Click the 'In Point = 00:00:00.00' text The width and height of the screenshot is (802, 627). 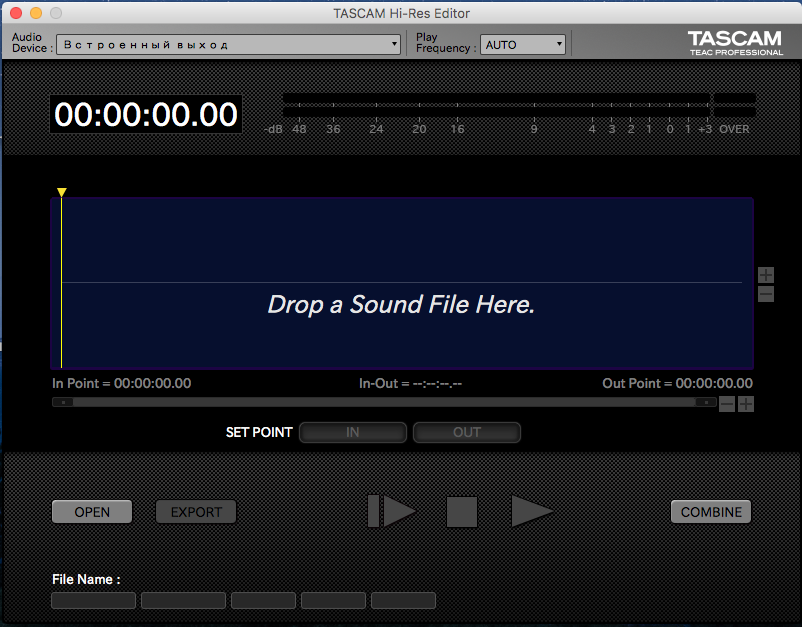(122, 384)
